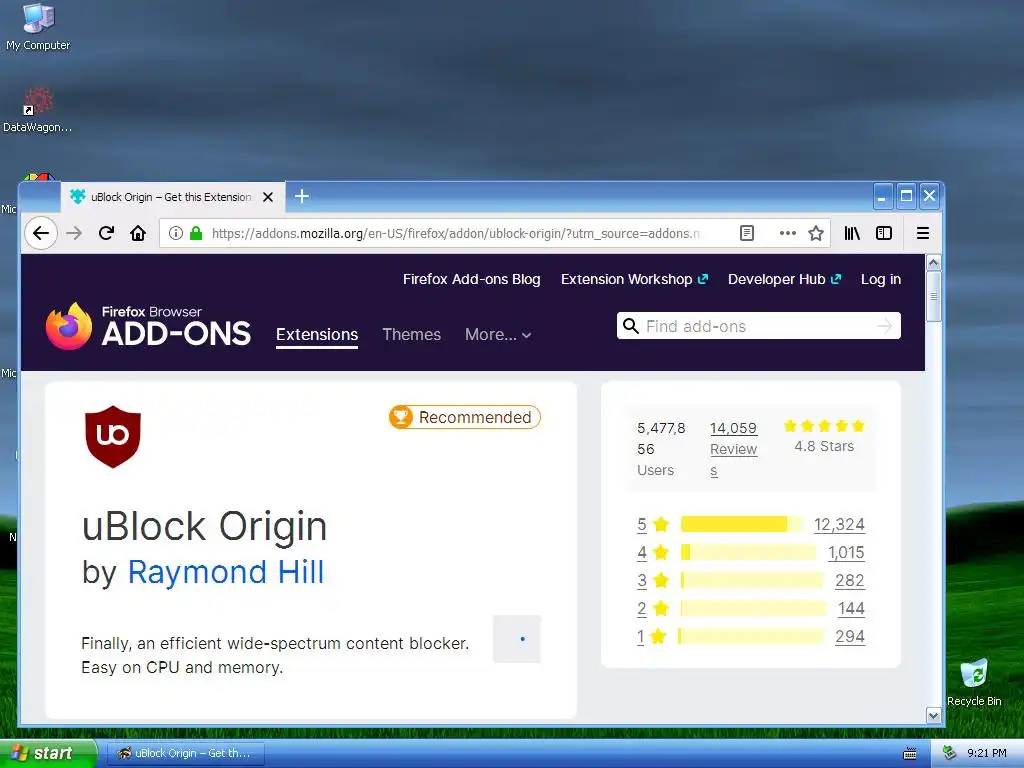
Task: Click Log in
Action: pos(881,280)
